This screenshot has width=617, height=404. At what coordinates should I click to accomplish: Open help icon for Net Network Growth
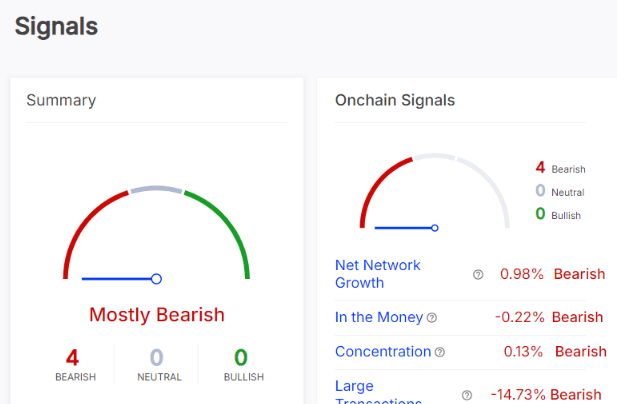[x=478, y=275]
